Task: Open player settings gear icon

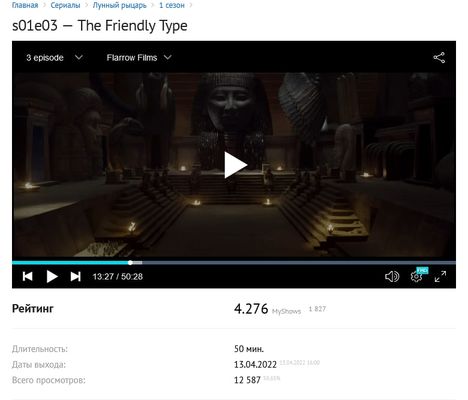Action: pyautogui.click(x=416, y=276)
